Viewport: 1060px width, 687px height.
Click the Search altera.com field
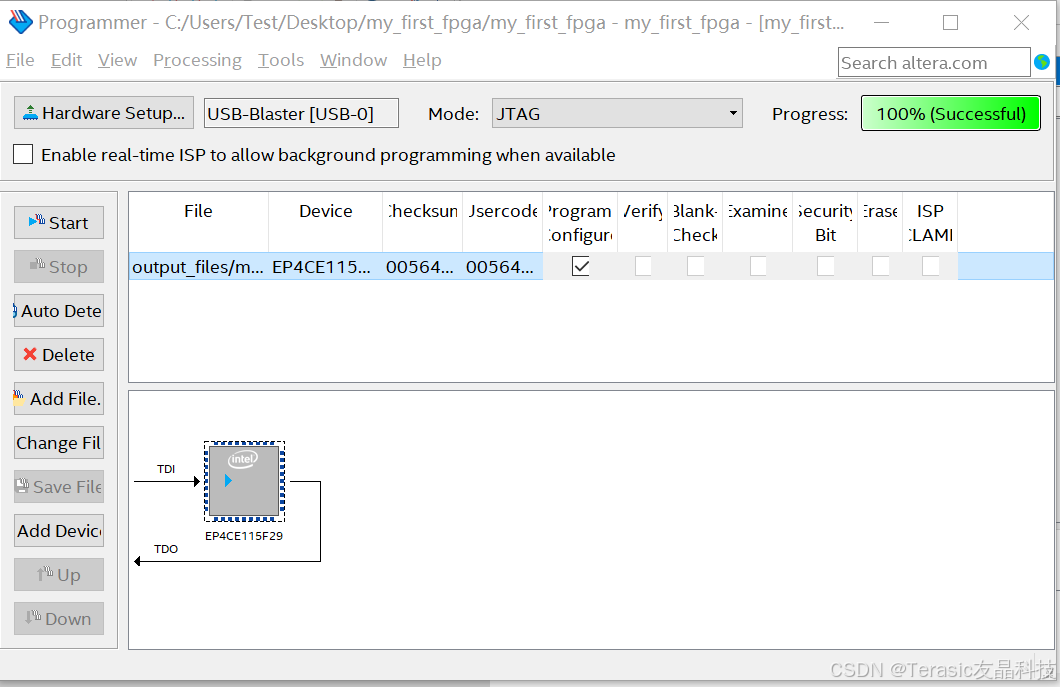click(934, 63)
